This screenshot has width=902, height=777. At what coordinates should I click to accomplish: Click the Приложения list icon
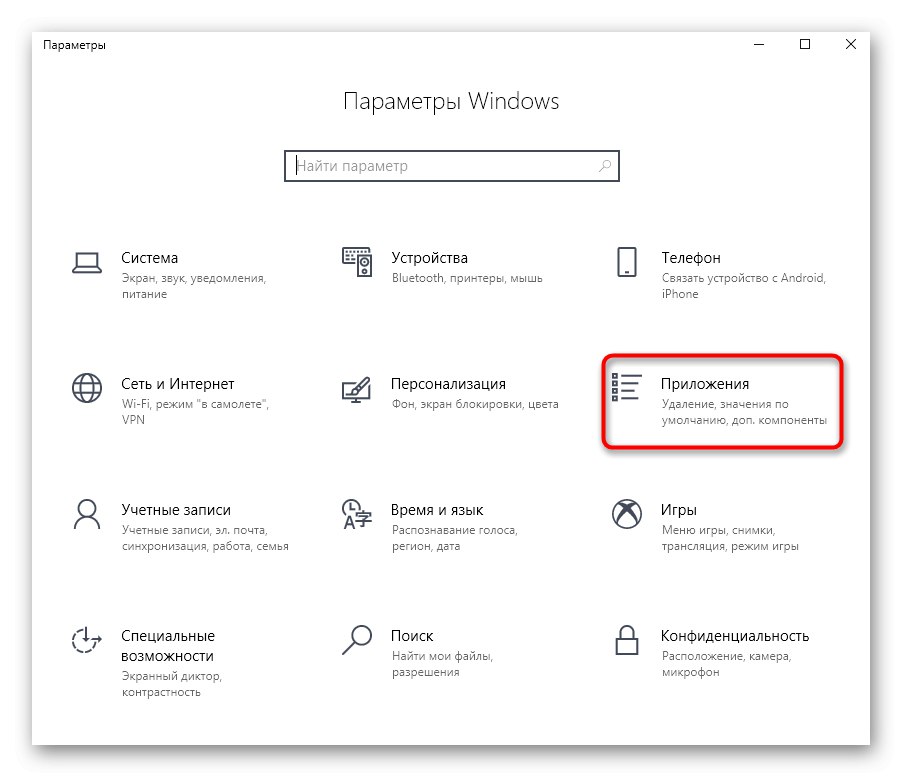pos(626,387)
